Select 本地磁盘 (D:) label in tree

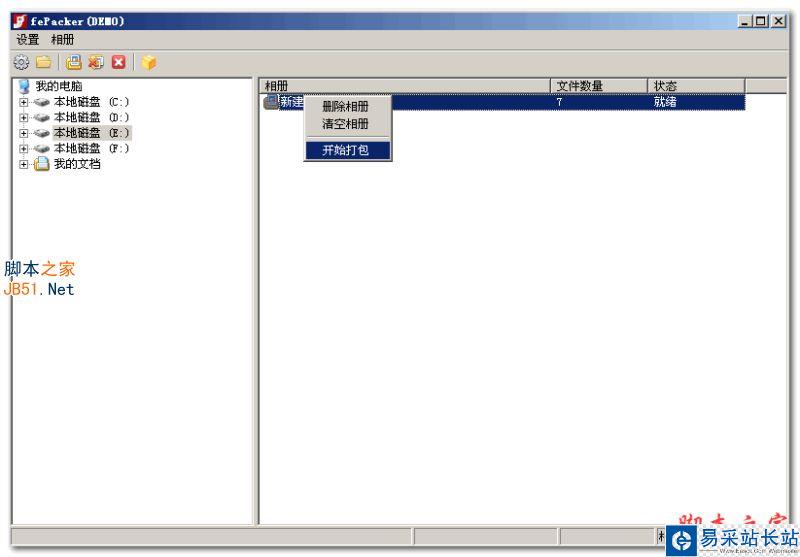point(91,117)
